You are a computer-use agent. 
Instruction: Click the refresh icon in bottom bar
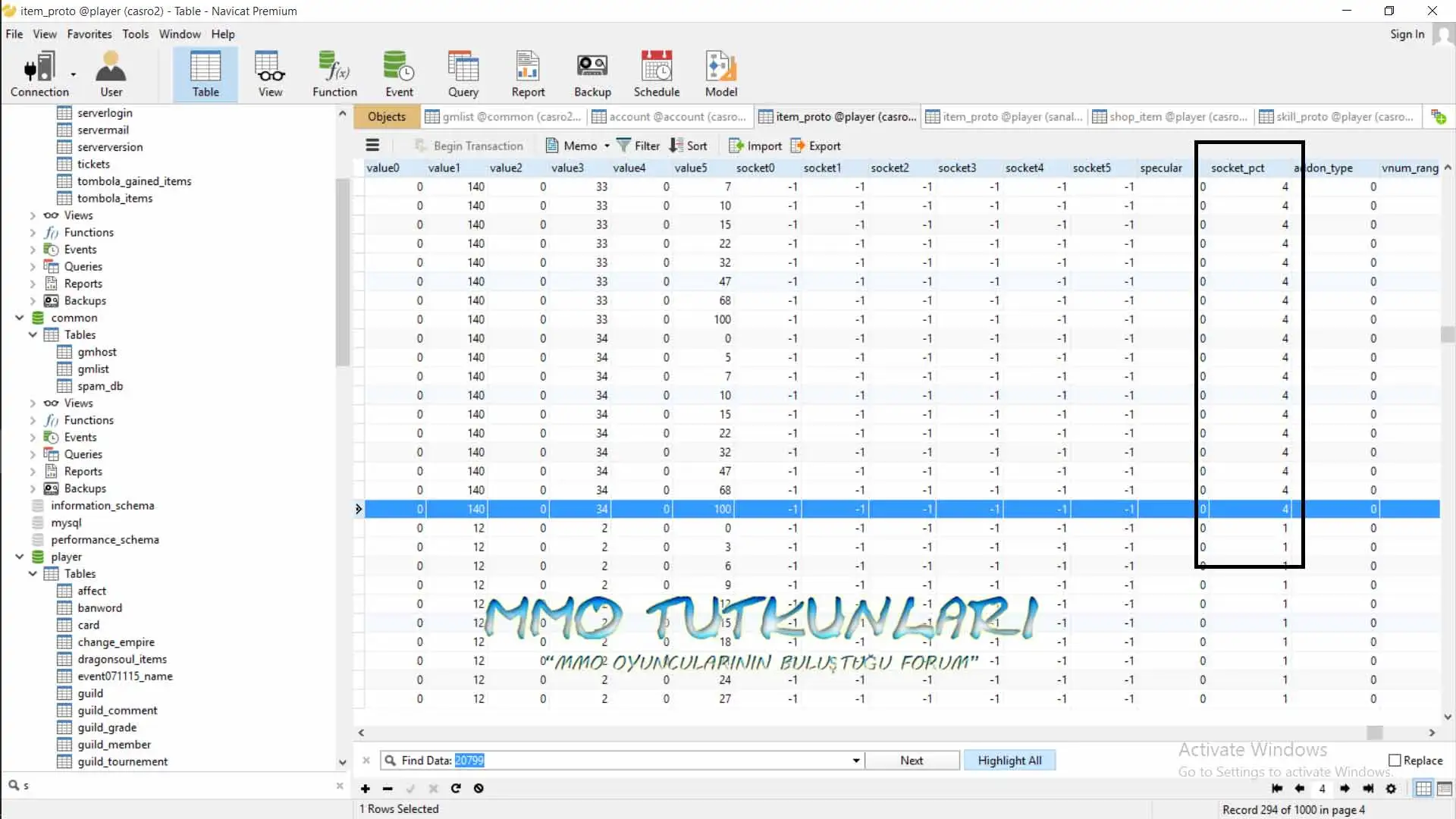click(456, 789)
